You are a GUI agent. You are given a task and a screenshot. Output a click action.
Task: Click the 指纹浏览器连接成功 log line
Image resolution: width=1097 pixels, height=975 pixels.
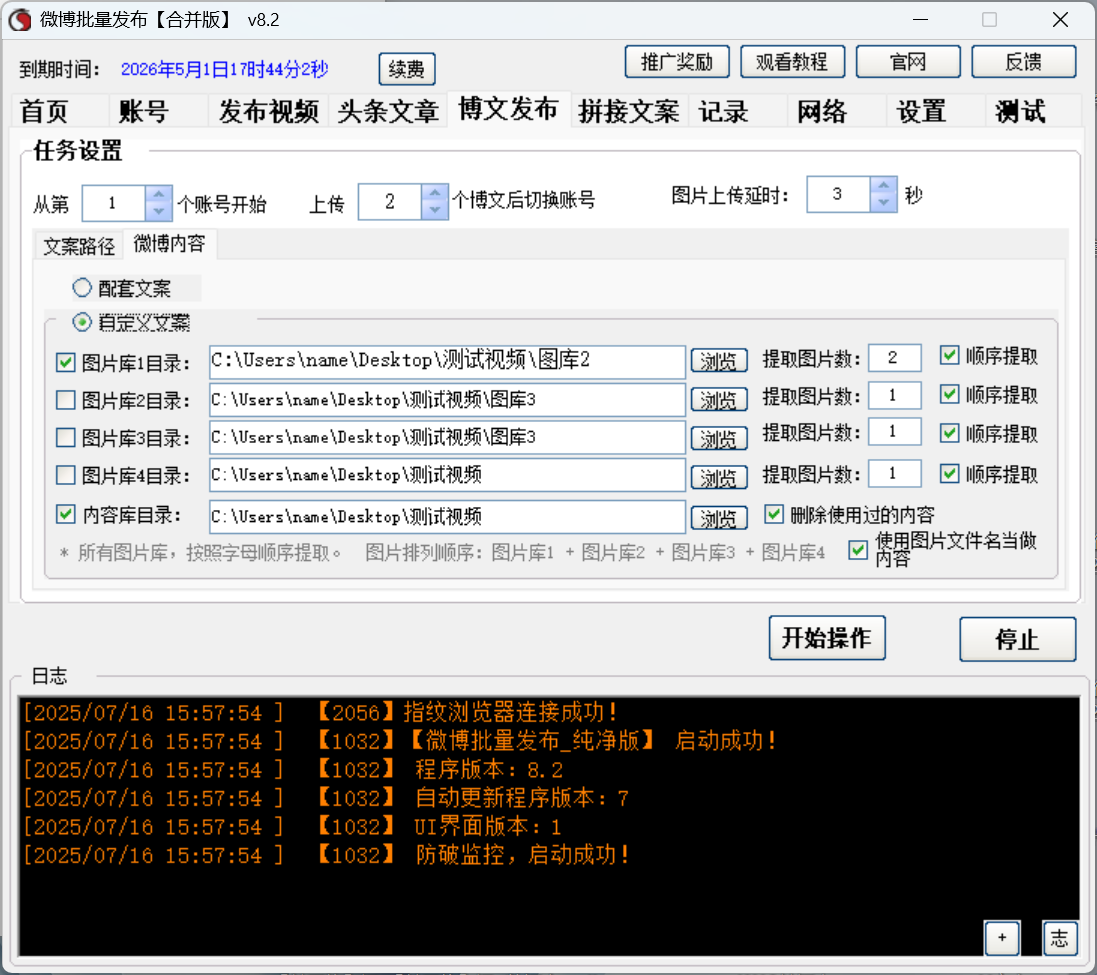click(320, 713)
